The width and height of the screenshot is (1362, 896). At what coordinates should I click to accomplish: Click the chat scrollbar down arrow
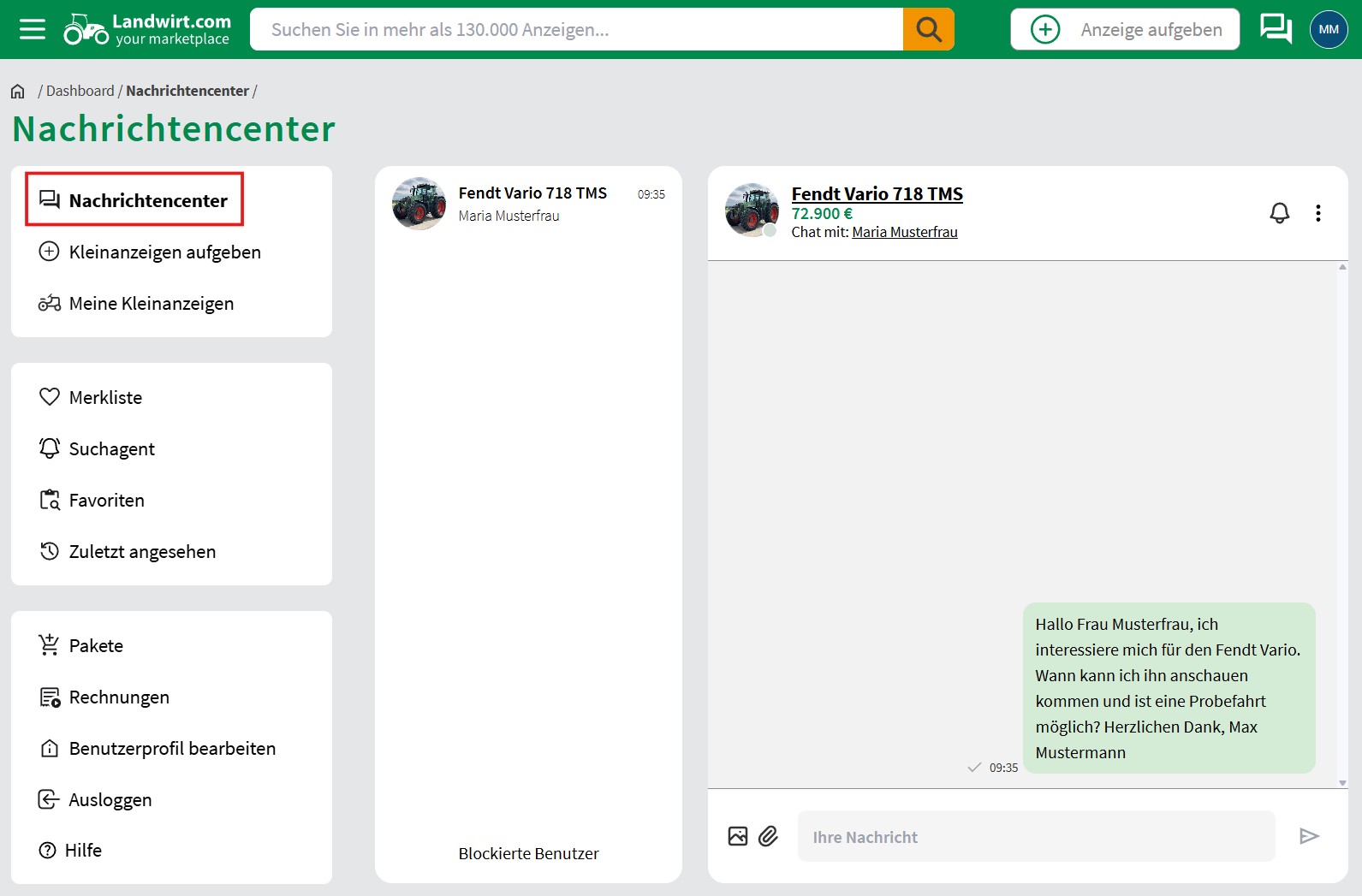tap(1342, 782)
